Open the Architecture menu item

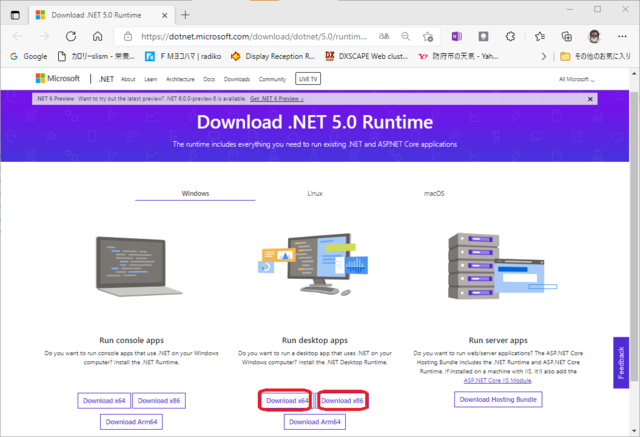(x=180, y=79)
